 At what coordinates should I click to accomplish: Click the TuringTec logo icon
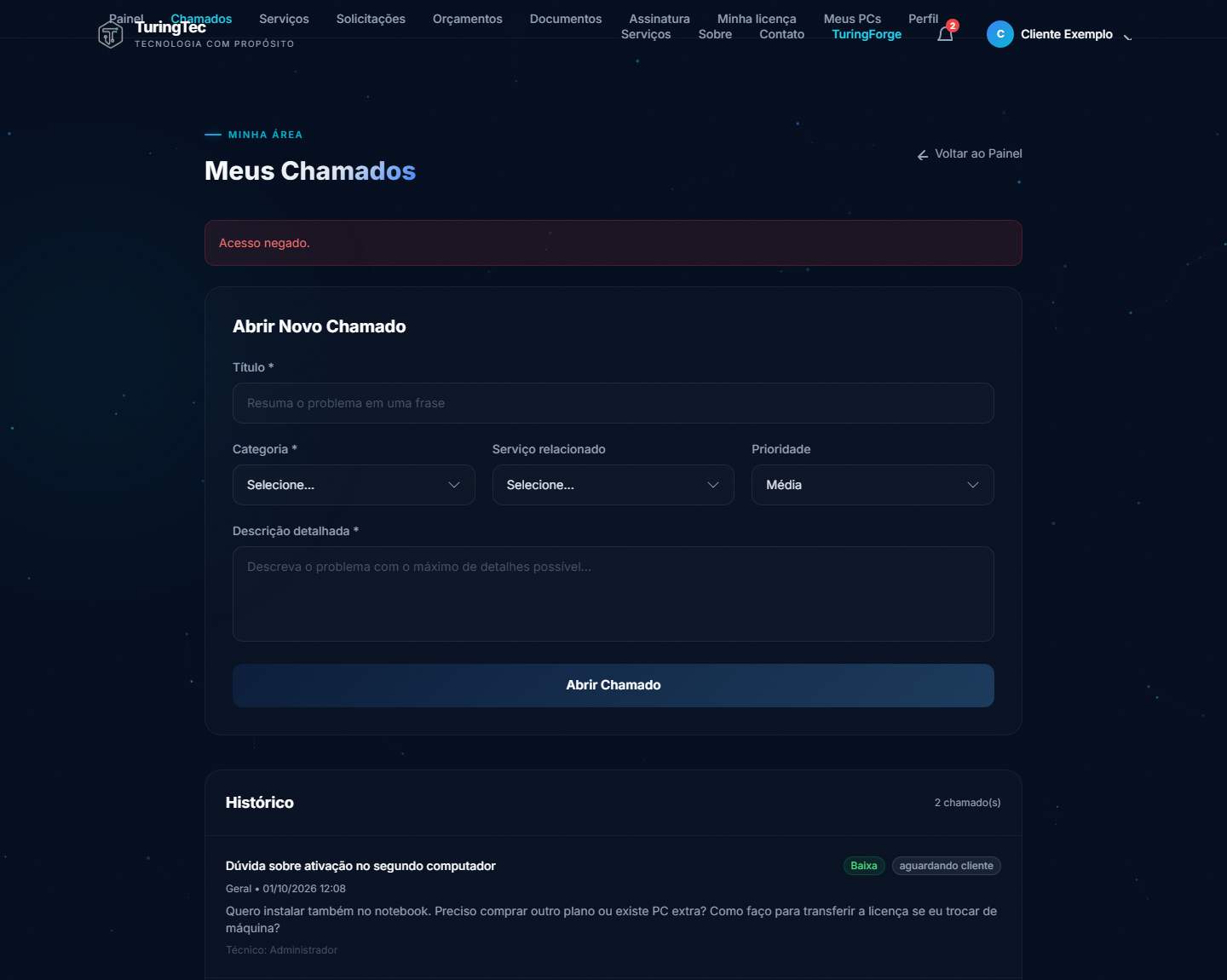111,34
